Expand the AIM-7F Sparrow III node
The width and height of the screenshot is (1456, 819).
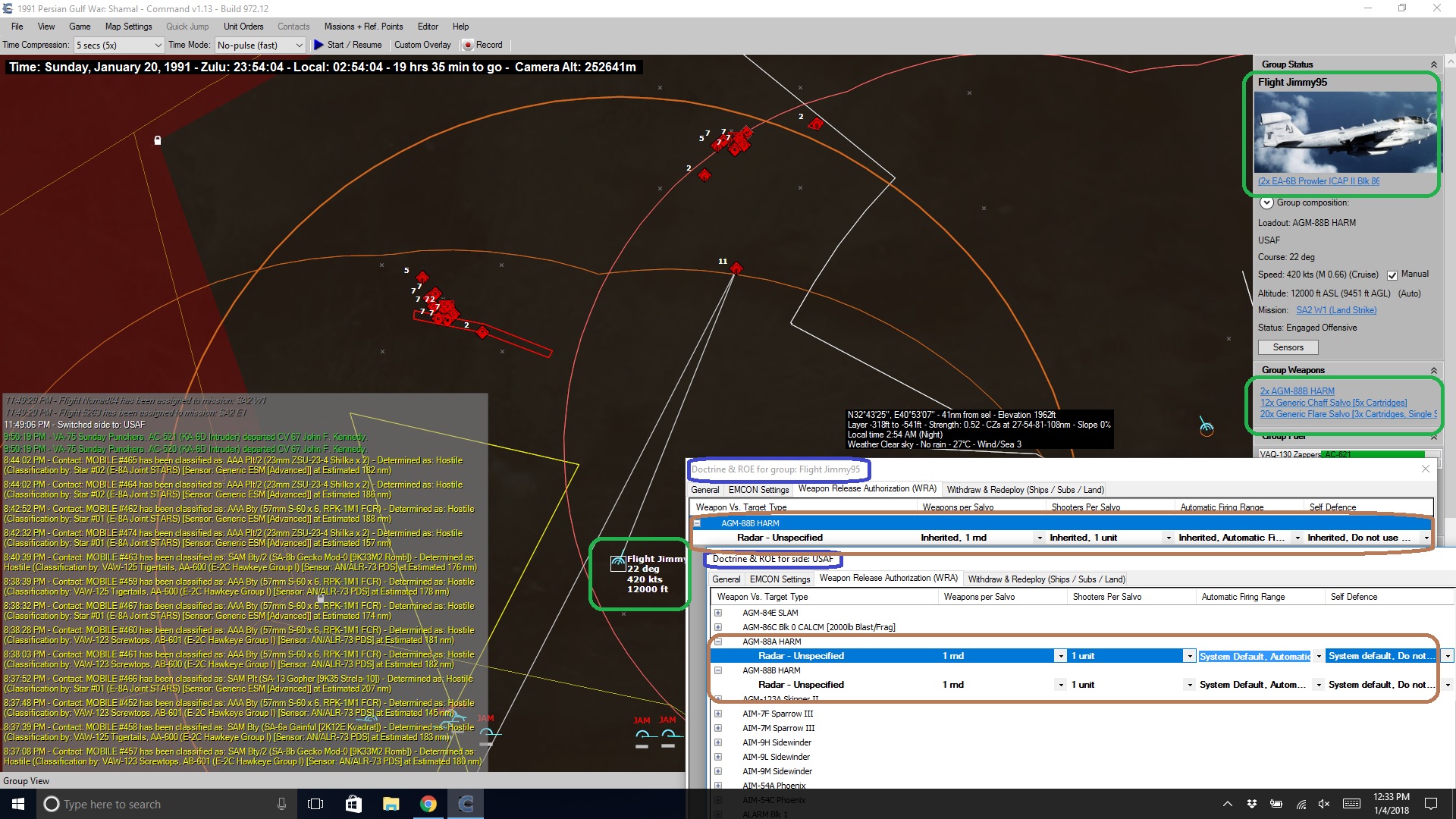pos(718,714)
